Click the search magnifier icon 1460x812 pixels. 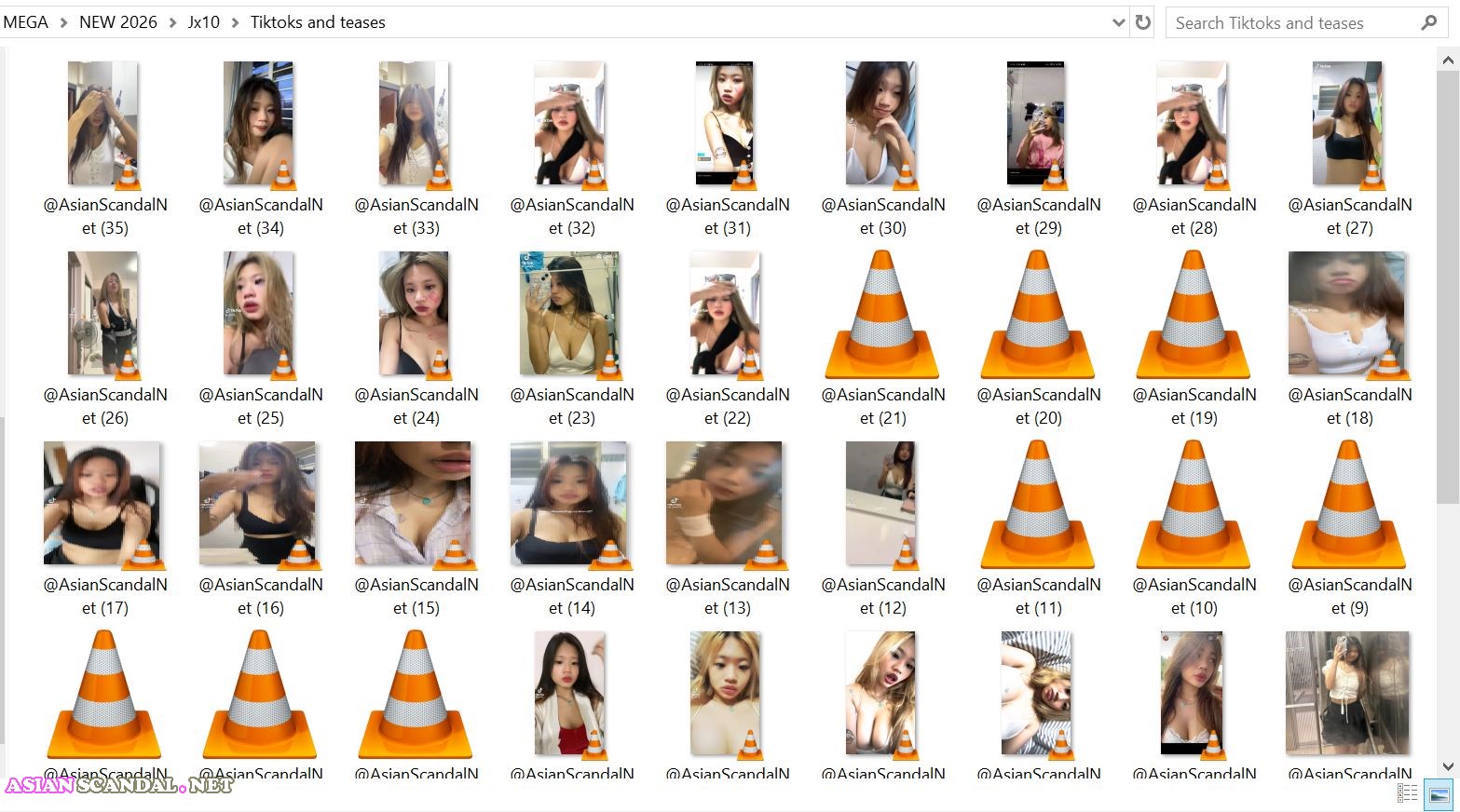tap(1428, 22)
